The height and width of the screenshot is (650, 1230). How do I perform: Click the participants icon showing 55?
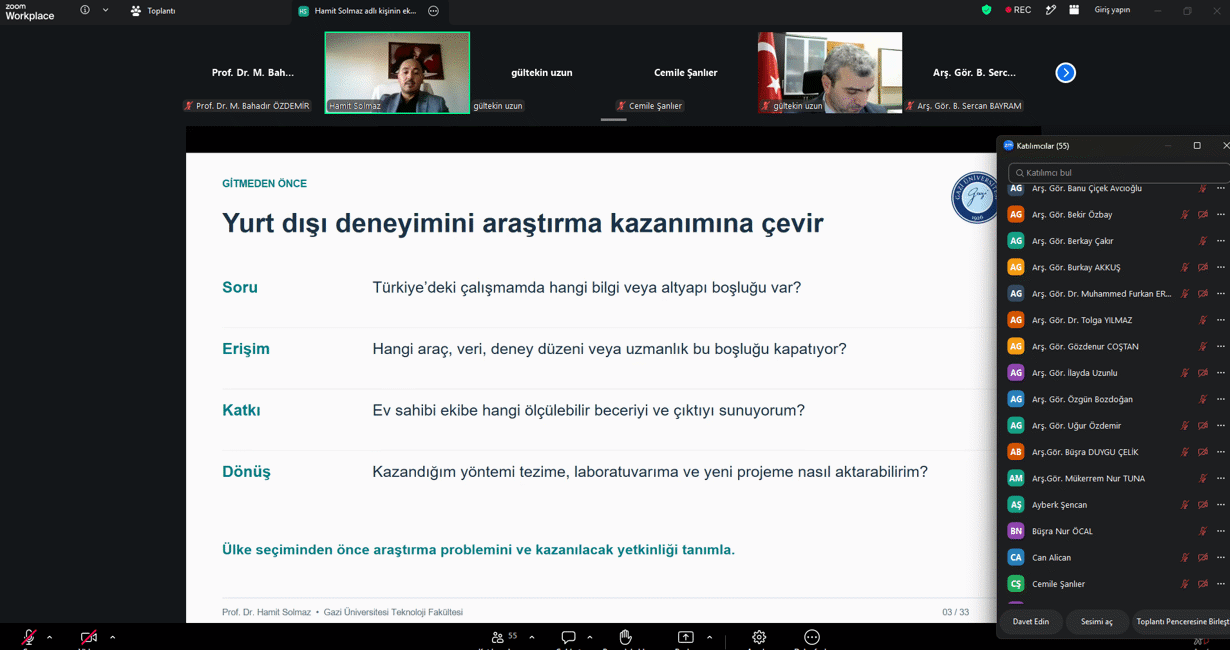pos(503,637)
